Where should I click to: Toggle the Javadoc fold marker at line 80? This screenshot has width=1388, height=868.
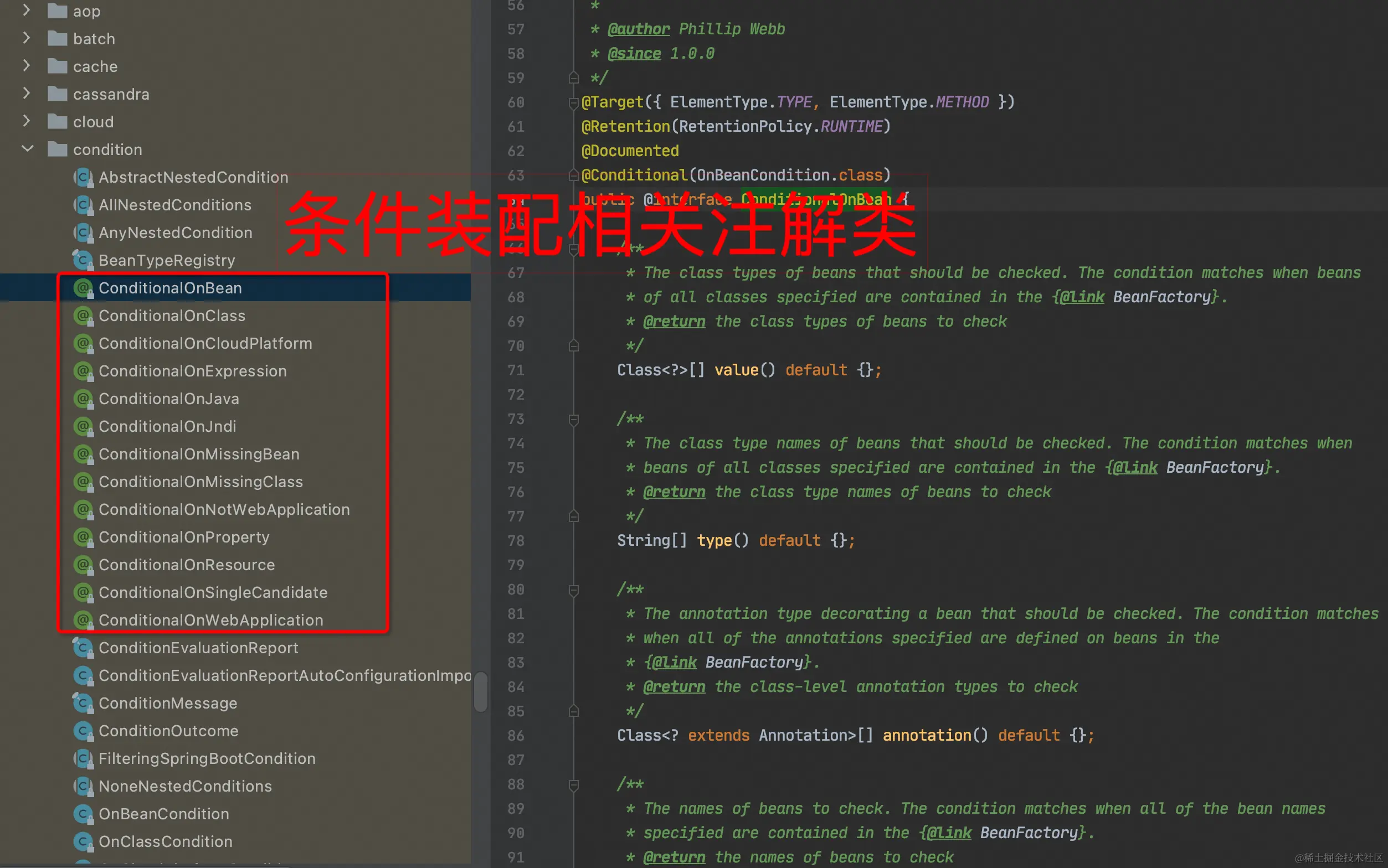pos(573,590)
